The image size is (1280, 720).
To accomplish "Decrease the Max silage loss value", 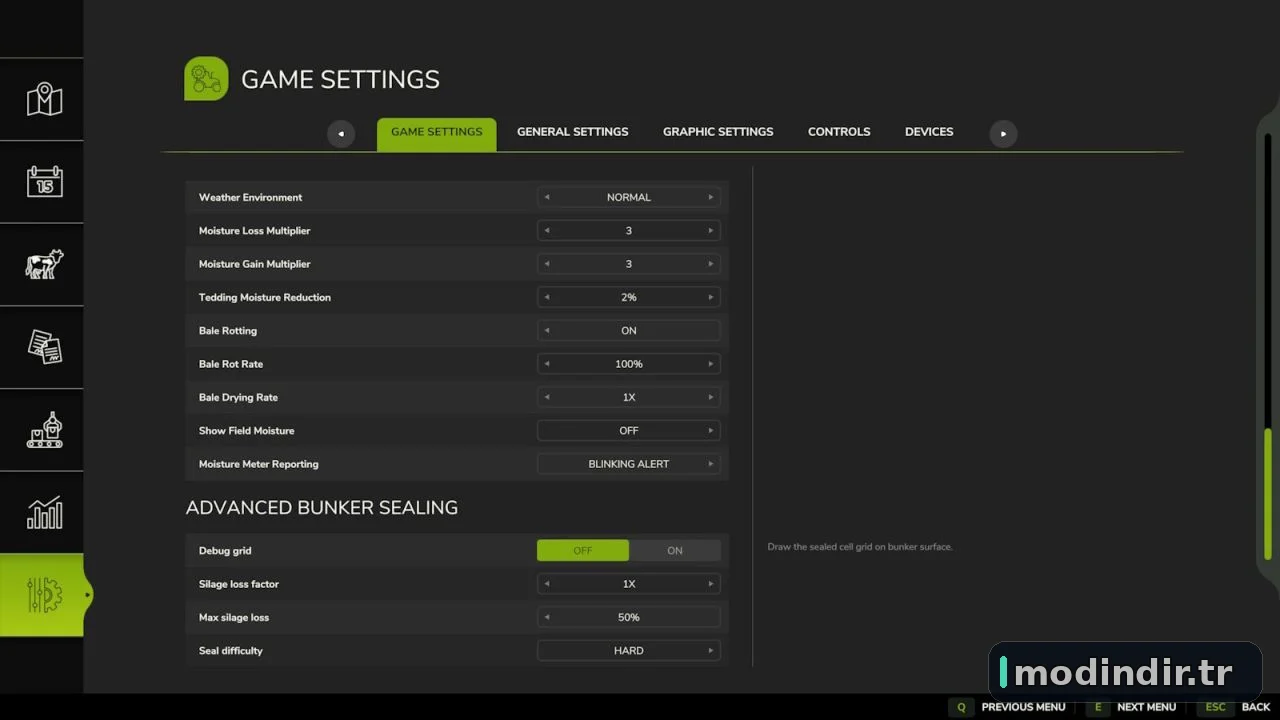I will 546,617.
